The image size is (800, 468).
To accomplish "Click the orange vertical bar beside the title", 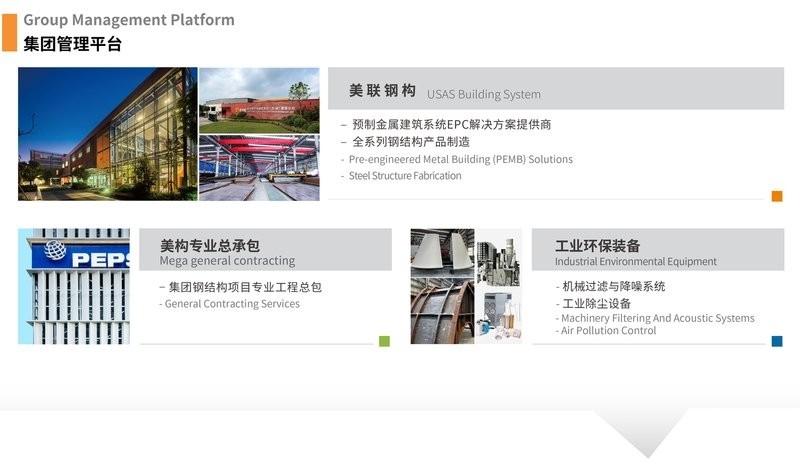I will point(10,32).
